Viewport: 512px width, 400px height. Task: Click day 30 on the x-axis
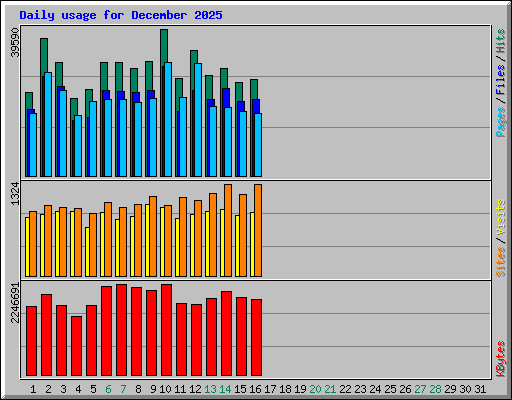(x=465, y=389)
